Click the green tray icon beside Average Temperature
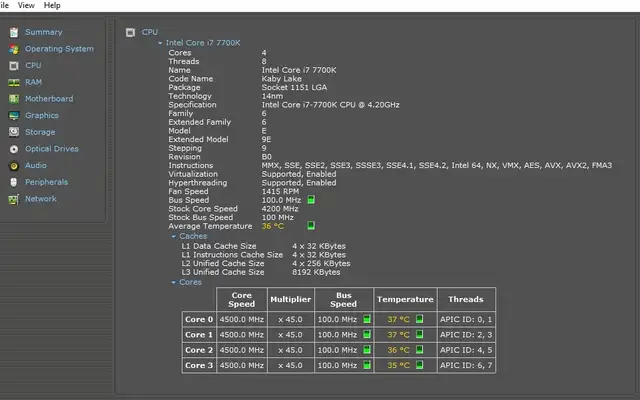Image resolution: width=640 pixels, height=400 pixels. (x=311, y=226)
